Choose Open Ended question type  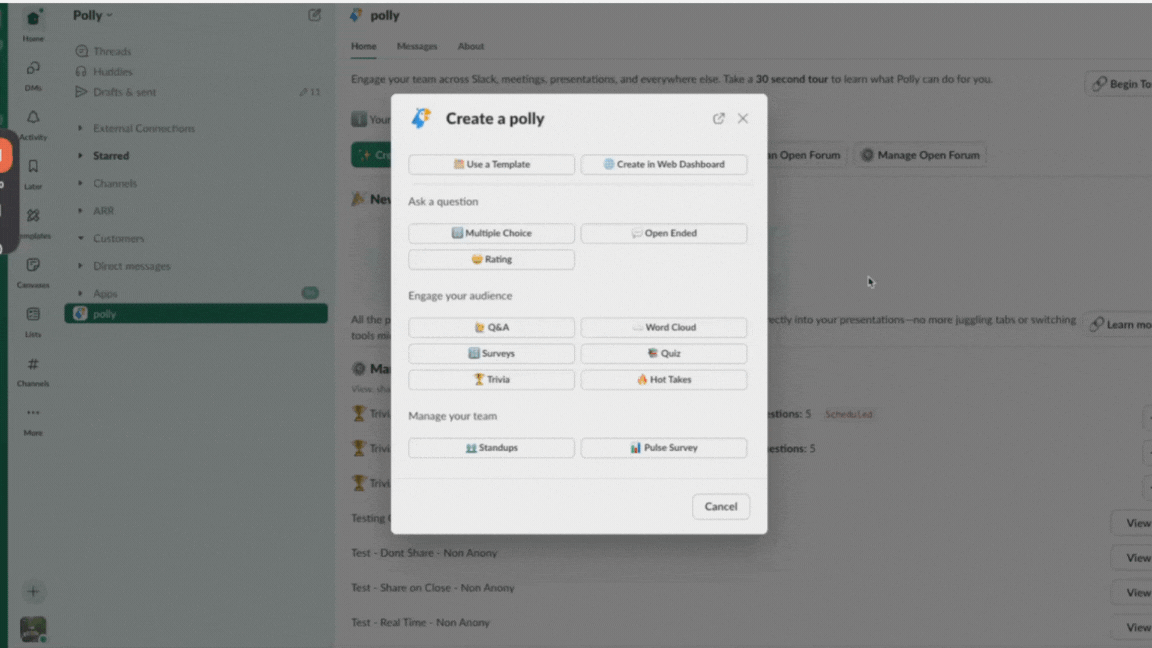(663, 233)
